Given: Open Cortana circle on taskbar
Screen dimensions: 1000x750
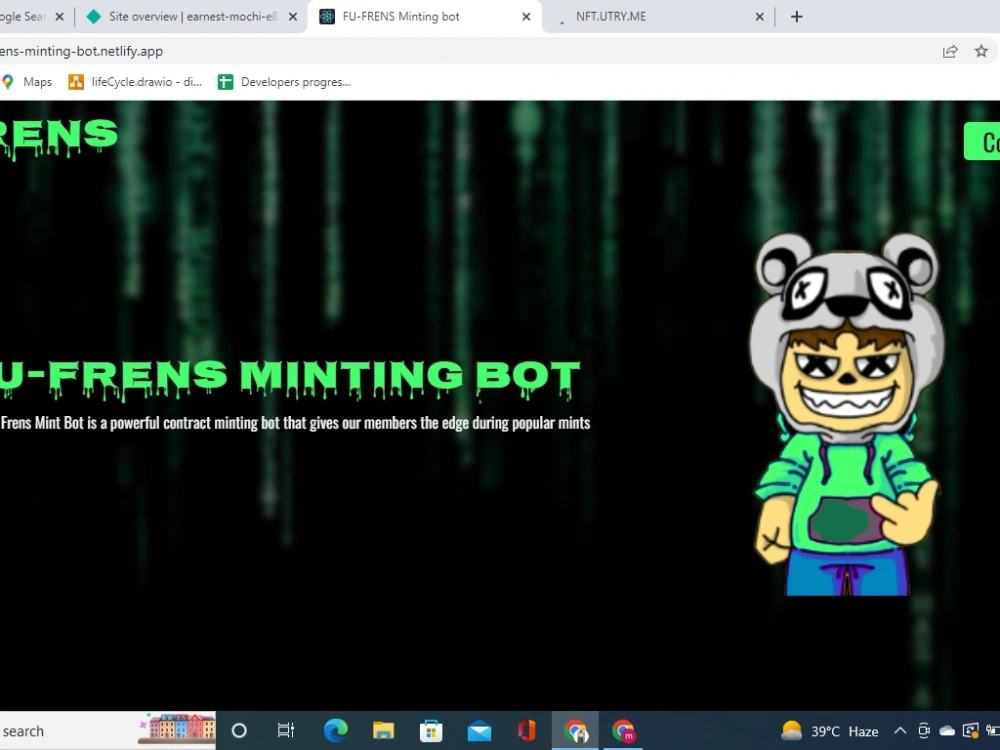Looking at the screenshot, I should [239, 731].
